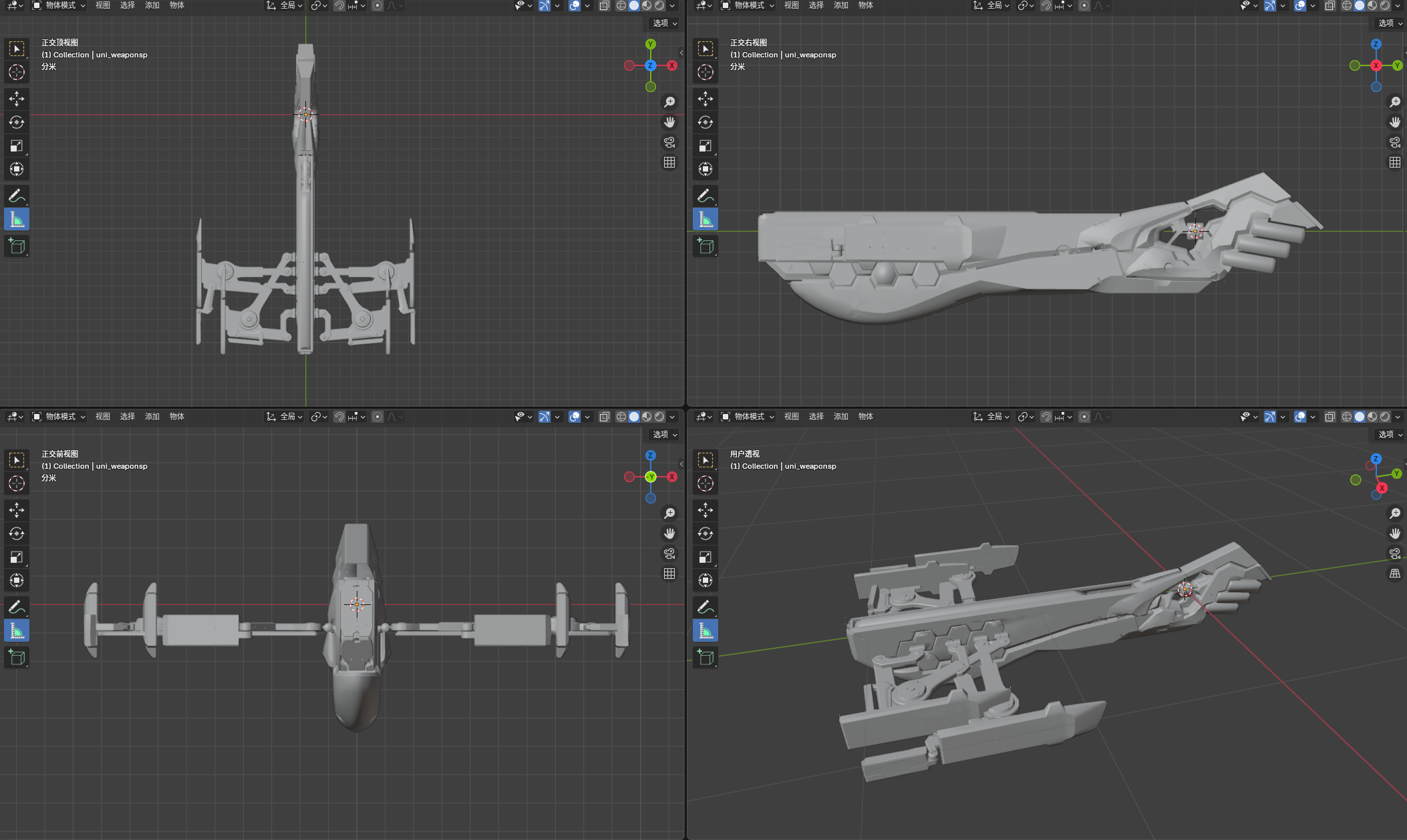Viewport: 1407px width, 840px height.
Task: Activate the Measure tool in top view
Action: 17,219
